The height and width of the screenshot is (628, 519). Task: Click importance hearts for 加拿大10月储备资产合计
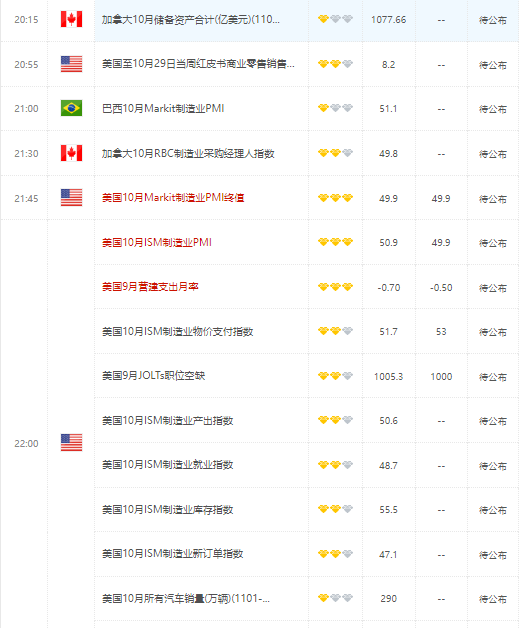pos(335,19)
